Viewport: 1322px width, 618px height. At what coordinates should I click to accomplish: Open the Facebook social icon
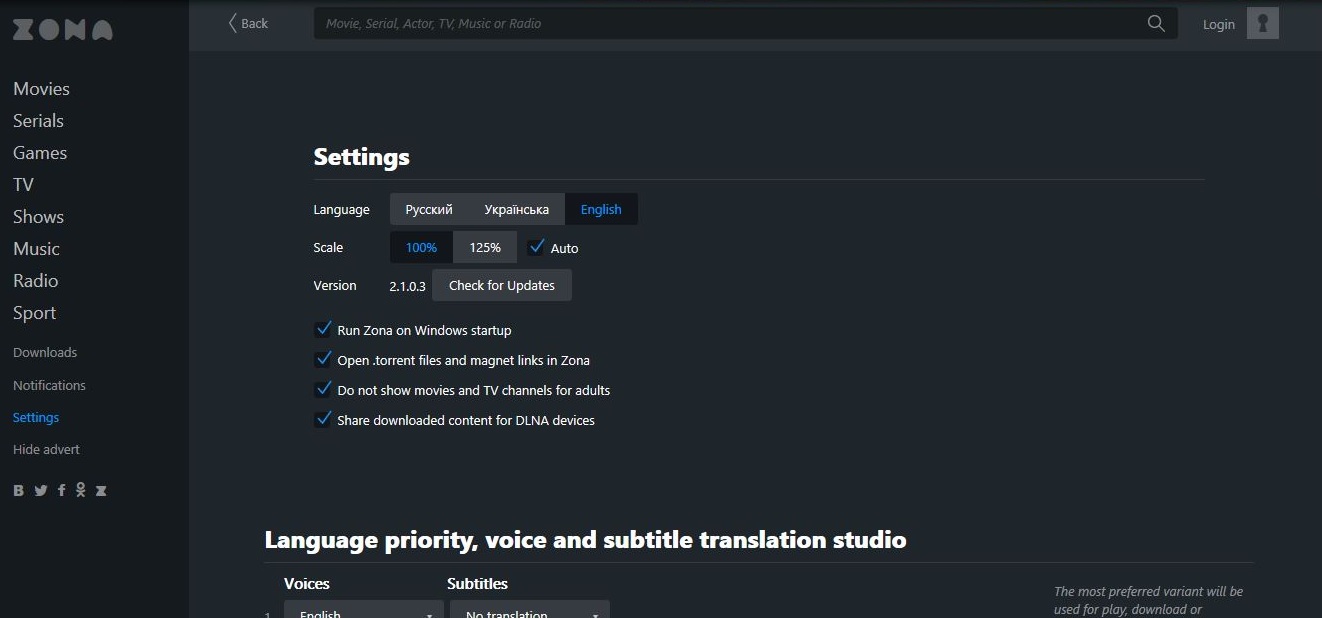click(x=61, y=490)
